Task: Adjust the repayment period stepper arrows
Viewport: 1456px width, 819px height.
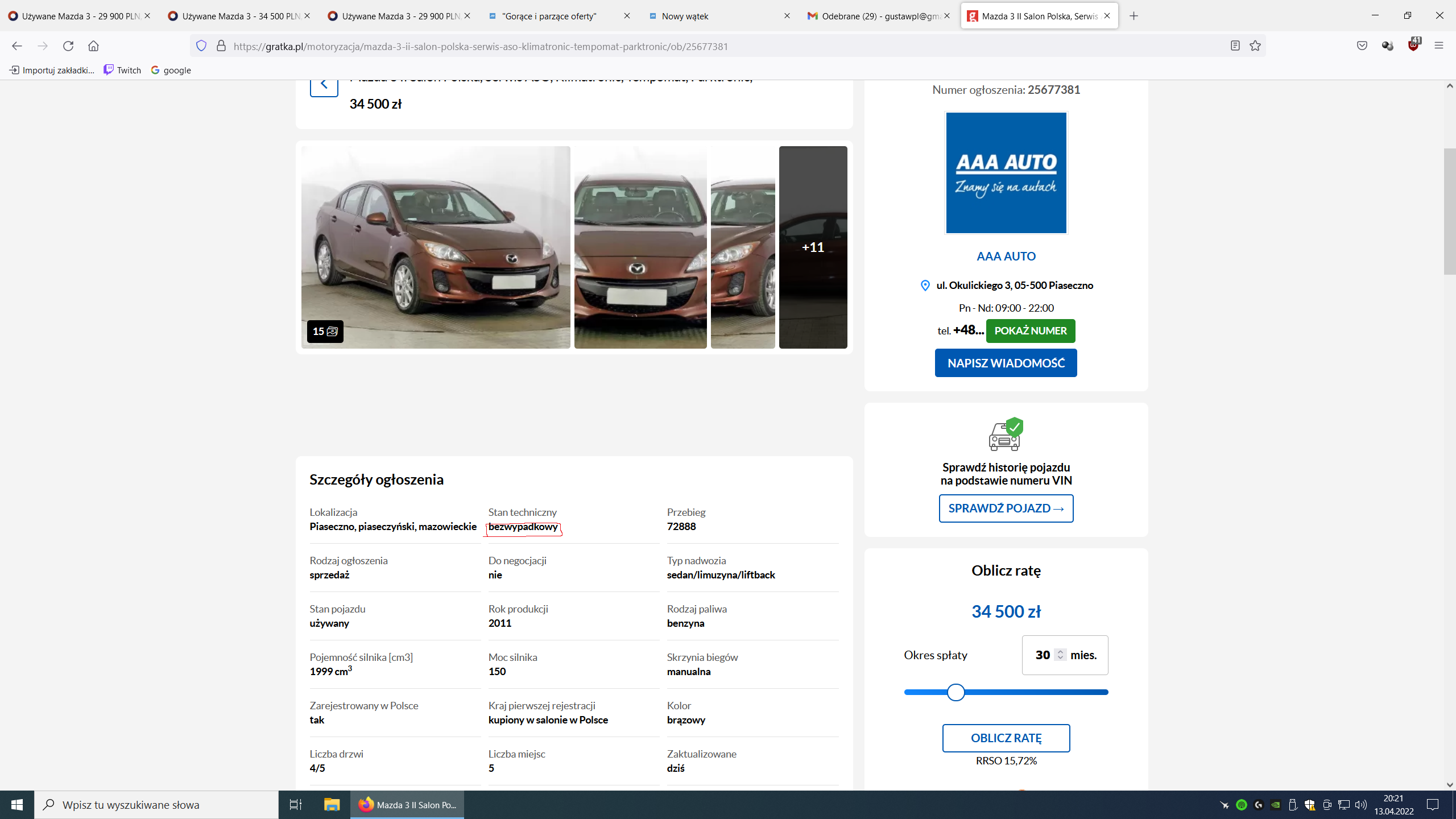Action: [x=1060, y=655]
